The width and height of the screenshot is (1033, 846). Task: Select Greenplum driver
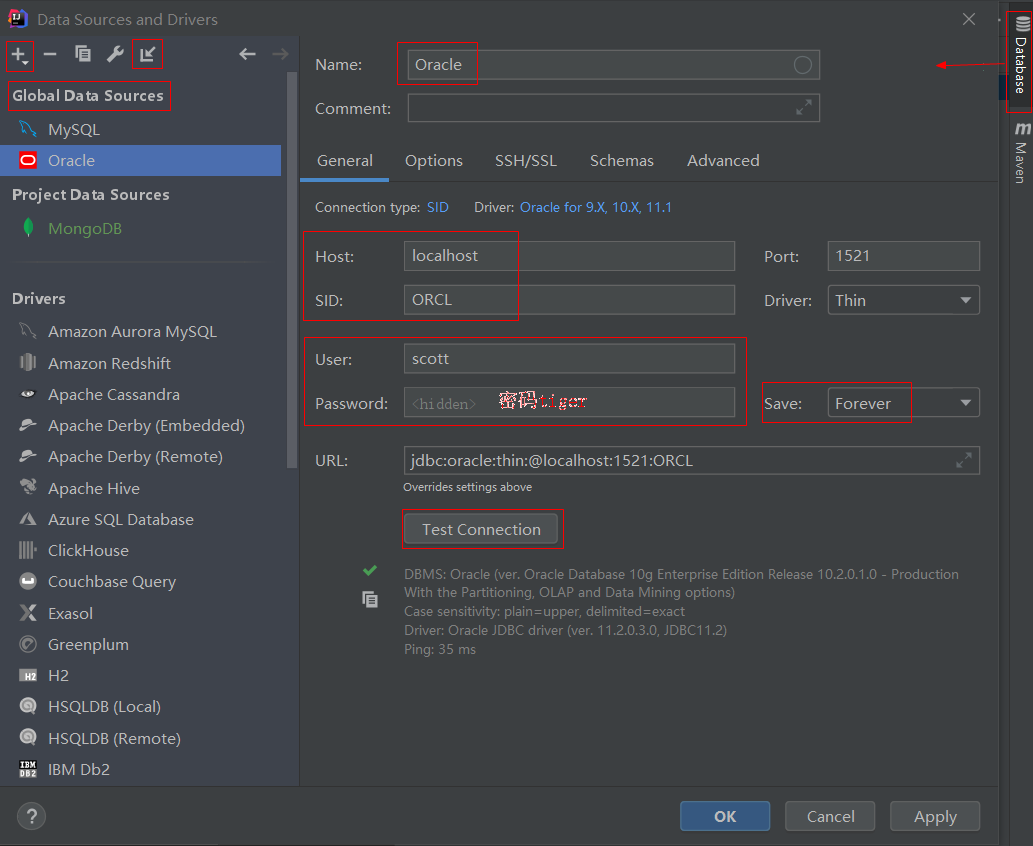140,644
